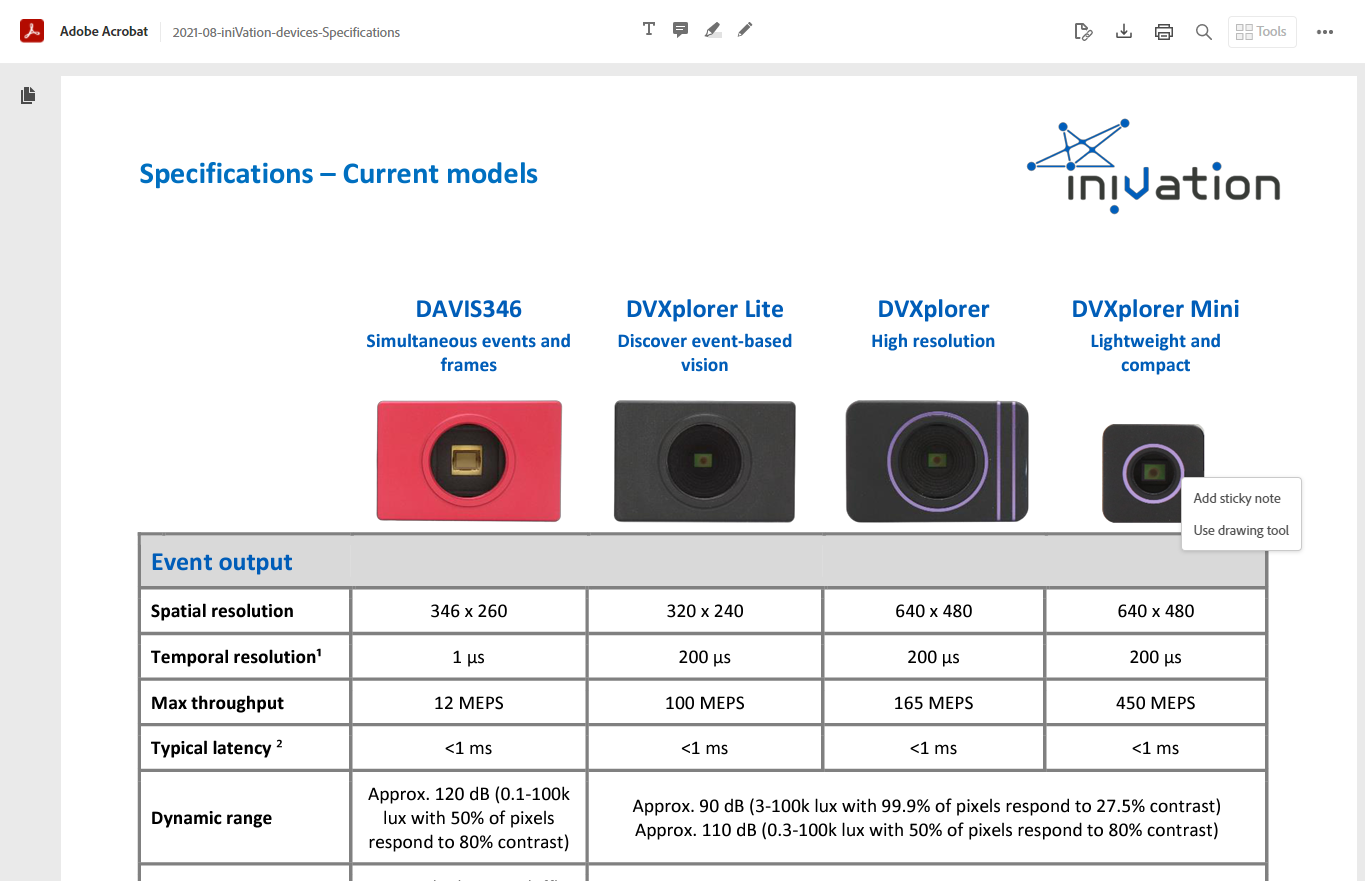Viewport: 1365px width, 884px height.
Task: Click the '346 x 260' cell
Action: point(469,611)
